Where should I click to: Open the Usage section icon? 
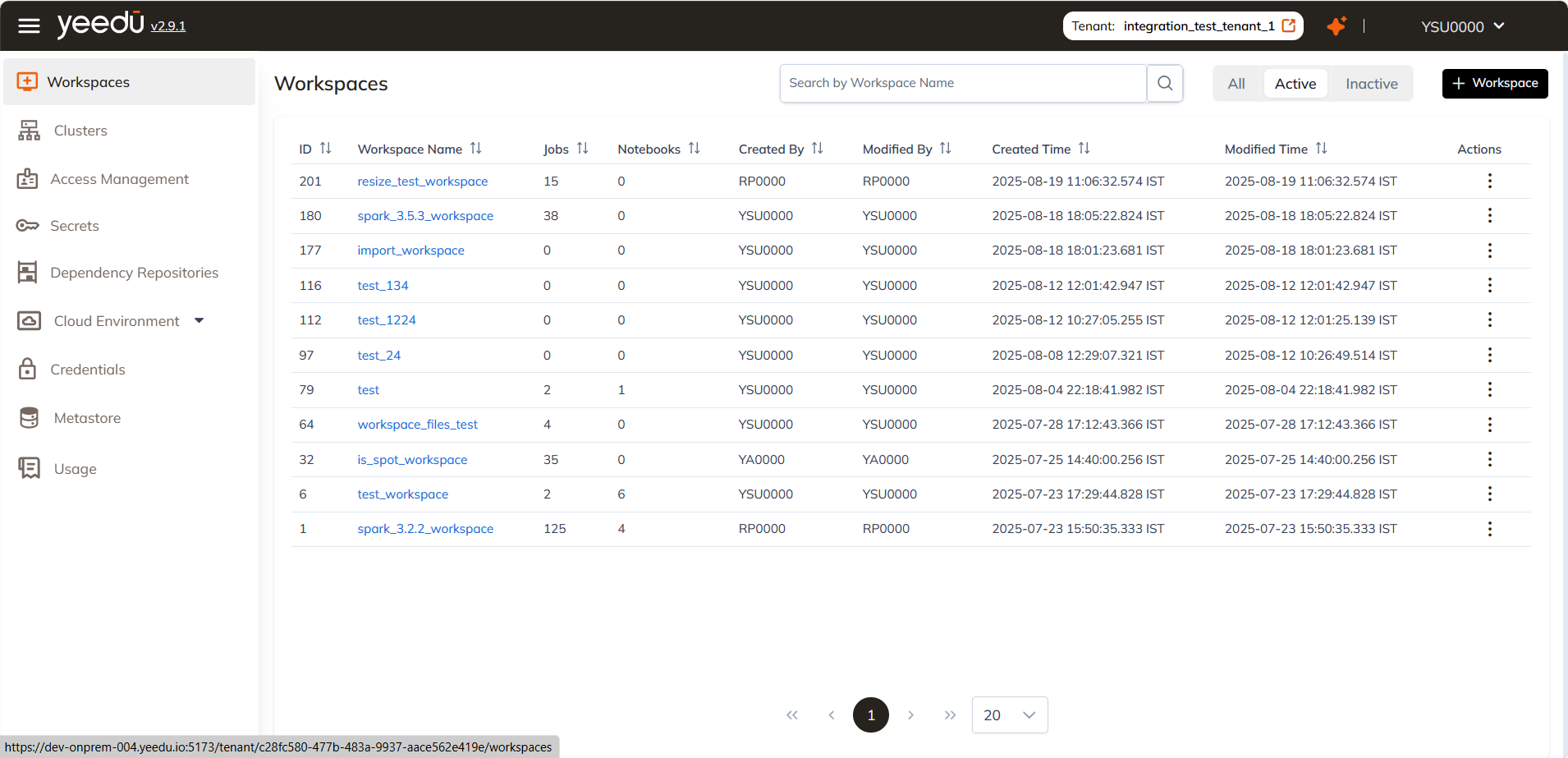tap(28, 467)
